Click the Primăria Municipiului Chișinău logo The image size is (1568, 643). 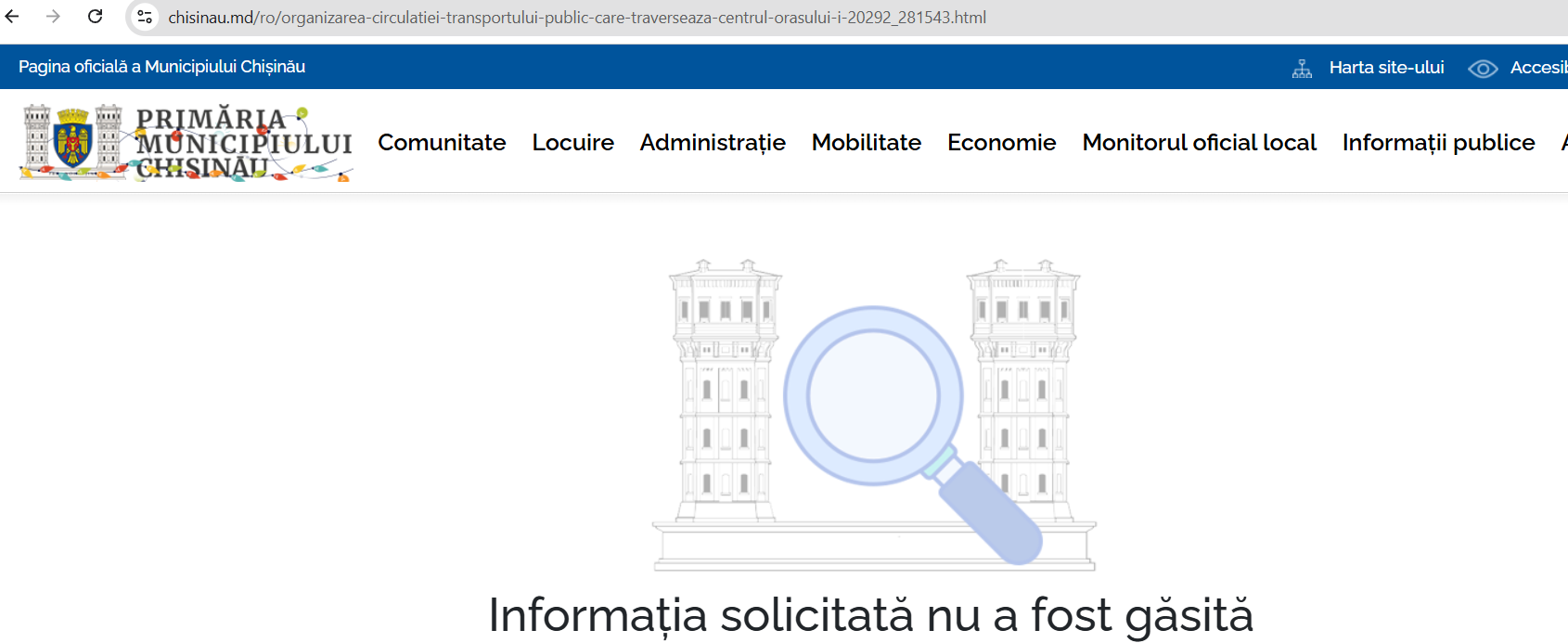click(186, 142)
